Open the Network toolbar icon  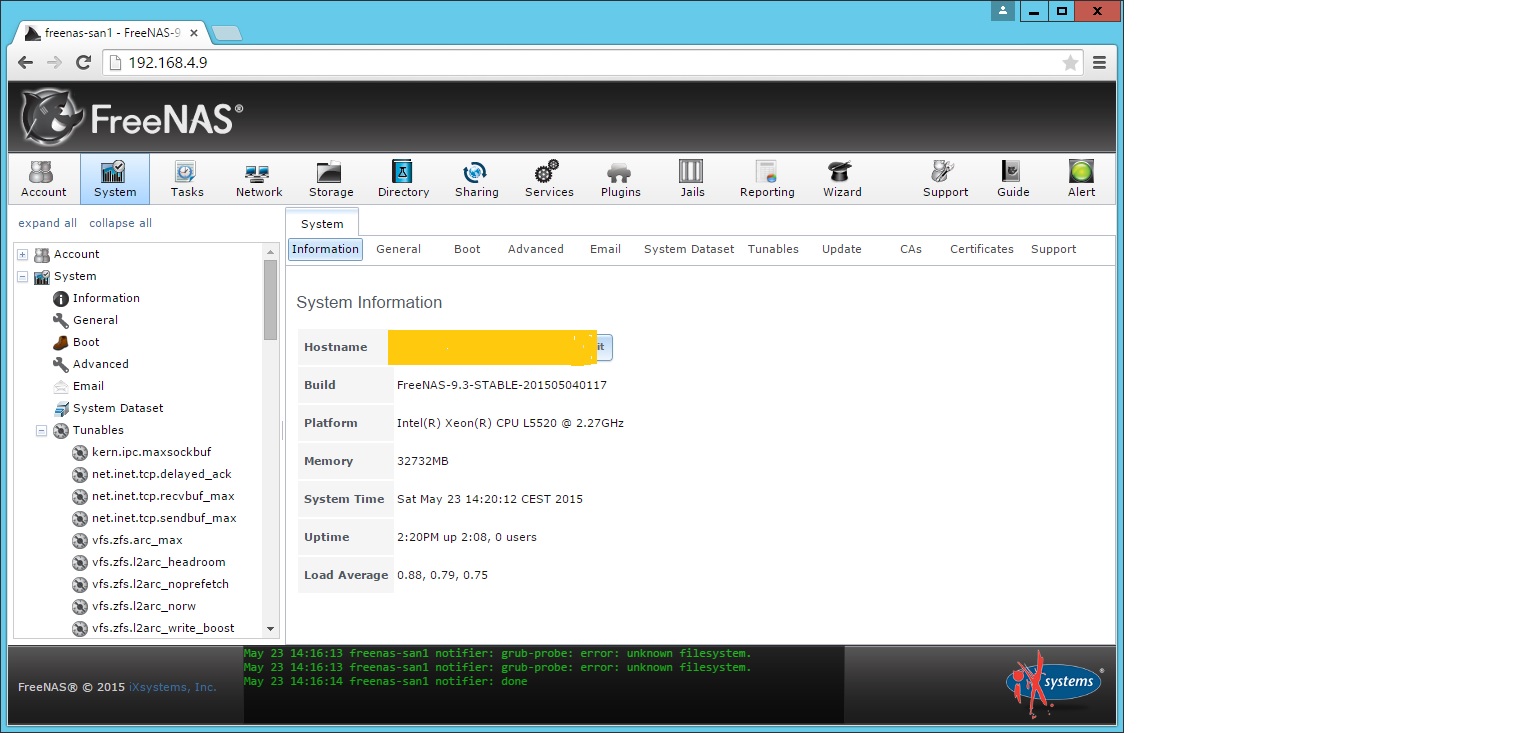click(x=259, y=179)
